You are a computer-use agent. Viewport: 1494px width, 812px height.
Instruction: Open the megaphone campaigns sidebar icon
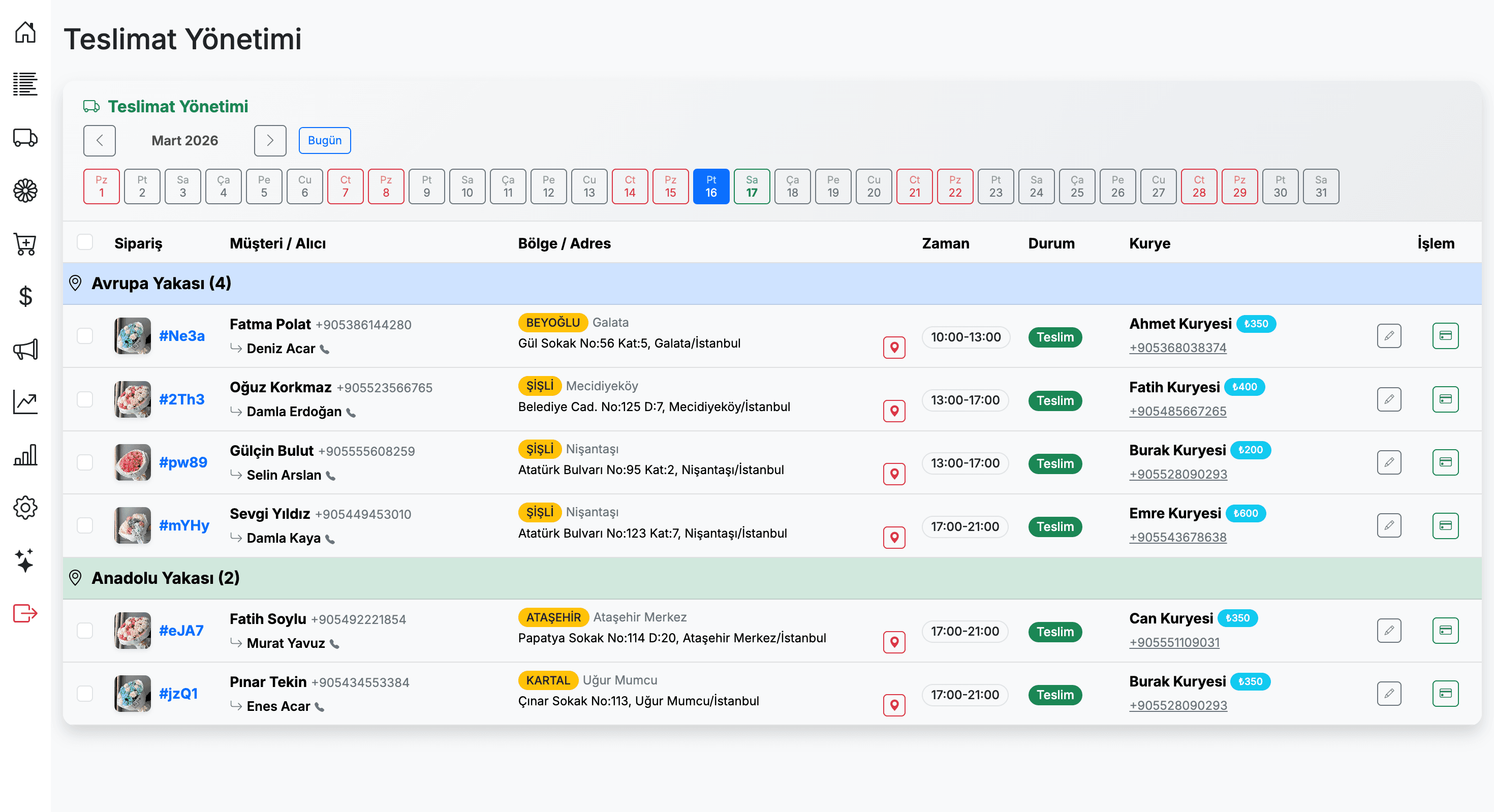point(25,349)
